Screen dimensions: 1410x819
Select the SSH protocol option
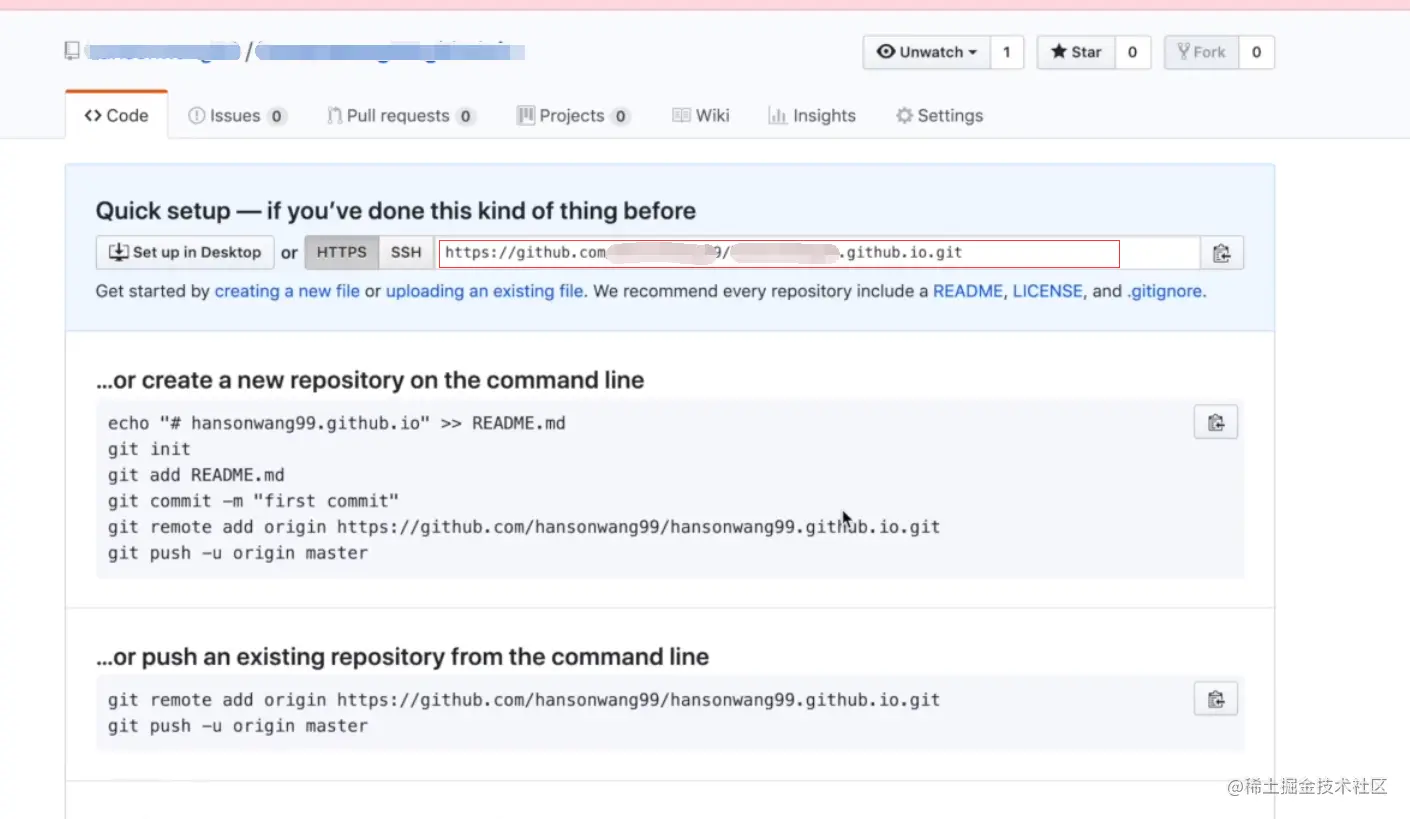pos(406,253)
